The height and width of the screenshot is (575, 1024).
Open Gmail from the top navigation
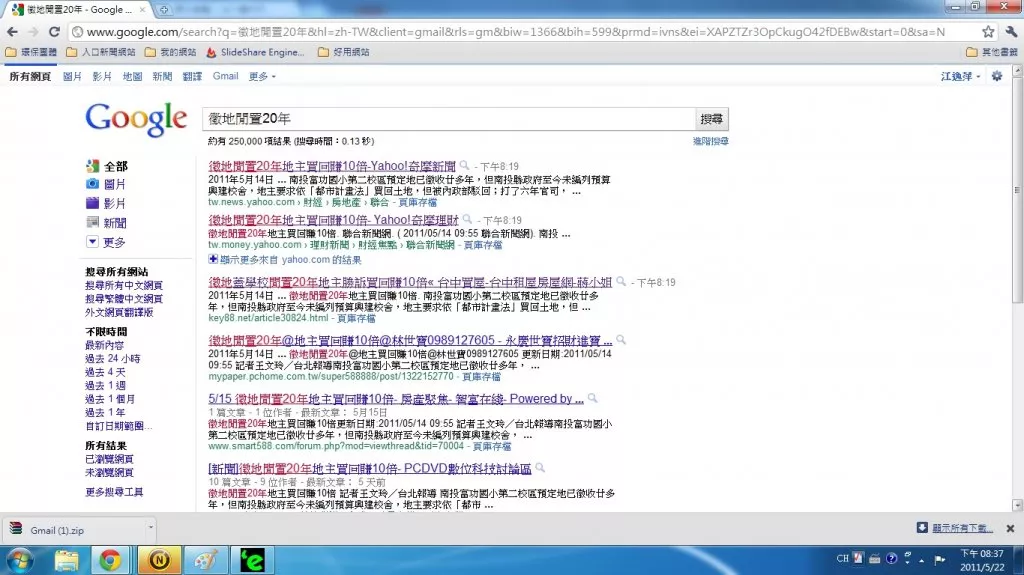(225, 76)
